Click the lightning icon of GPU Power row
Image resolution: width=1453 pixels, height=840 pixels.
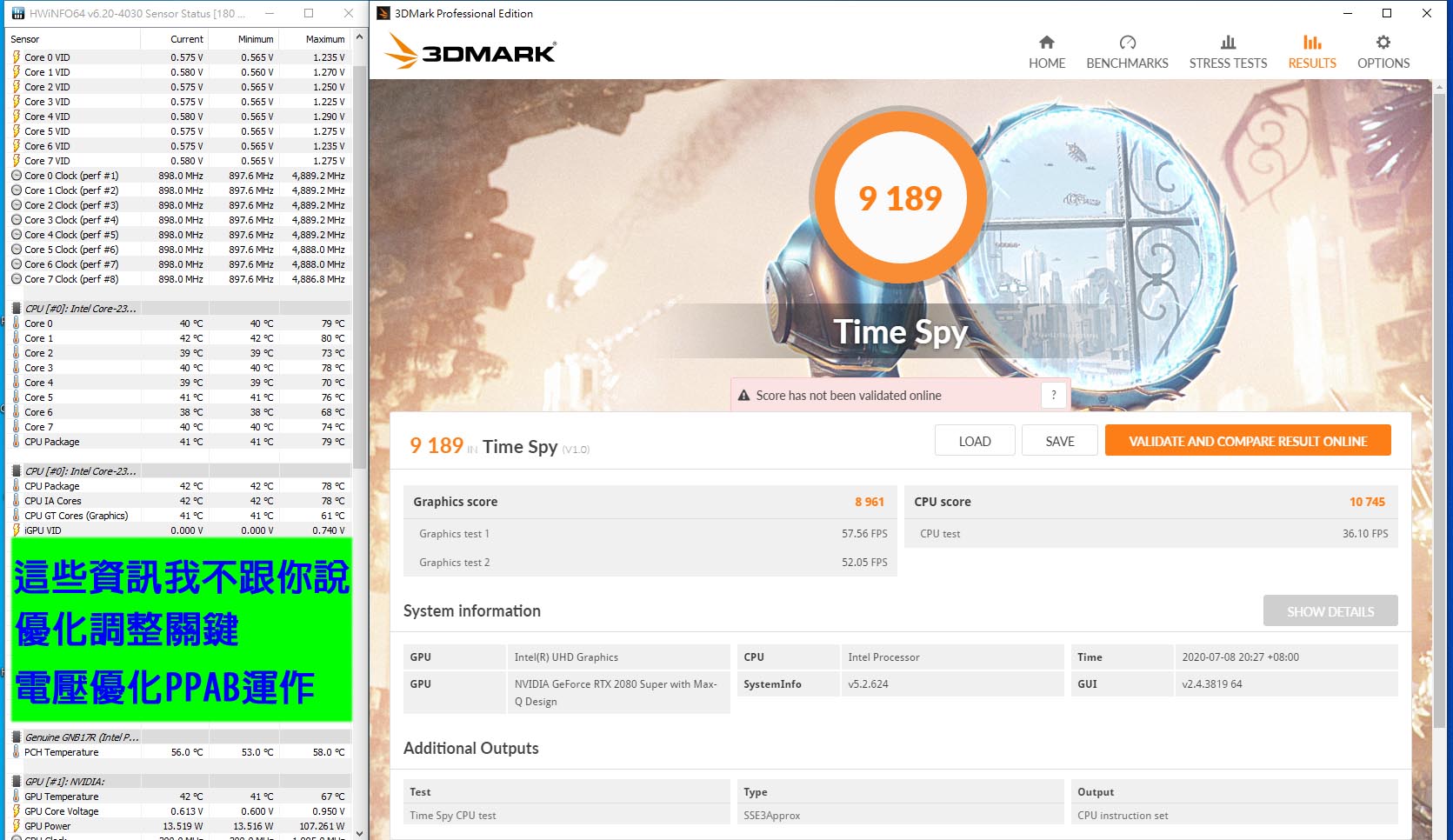17,826
